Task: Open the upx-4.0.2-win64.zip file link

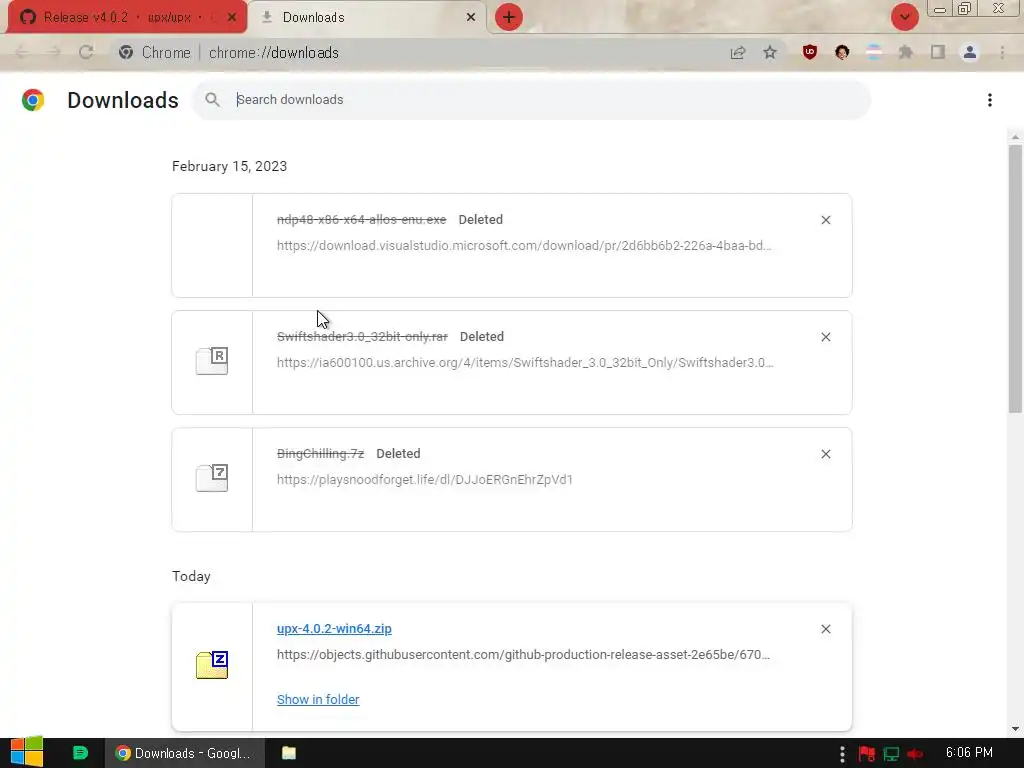Action: coord(334,628)
